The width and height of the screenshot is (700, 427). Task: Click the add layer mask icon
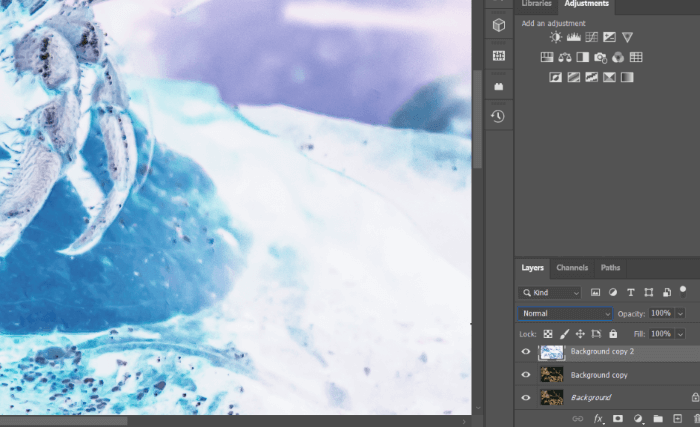pos(617,418)
